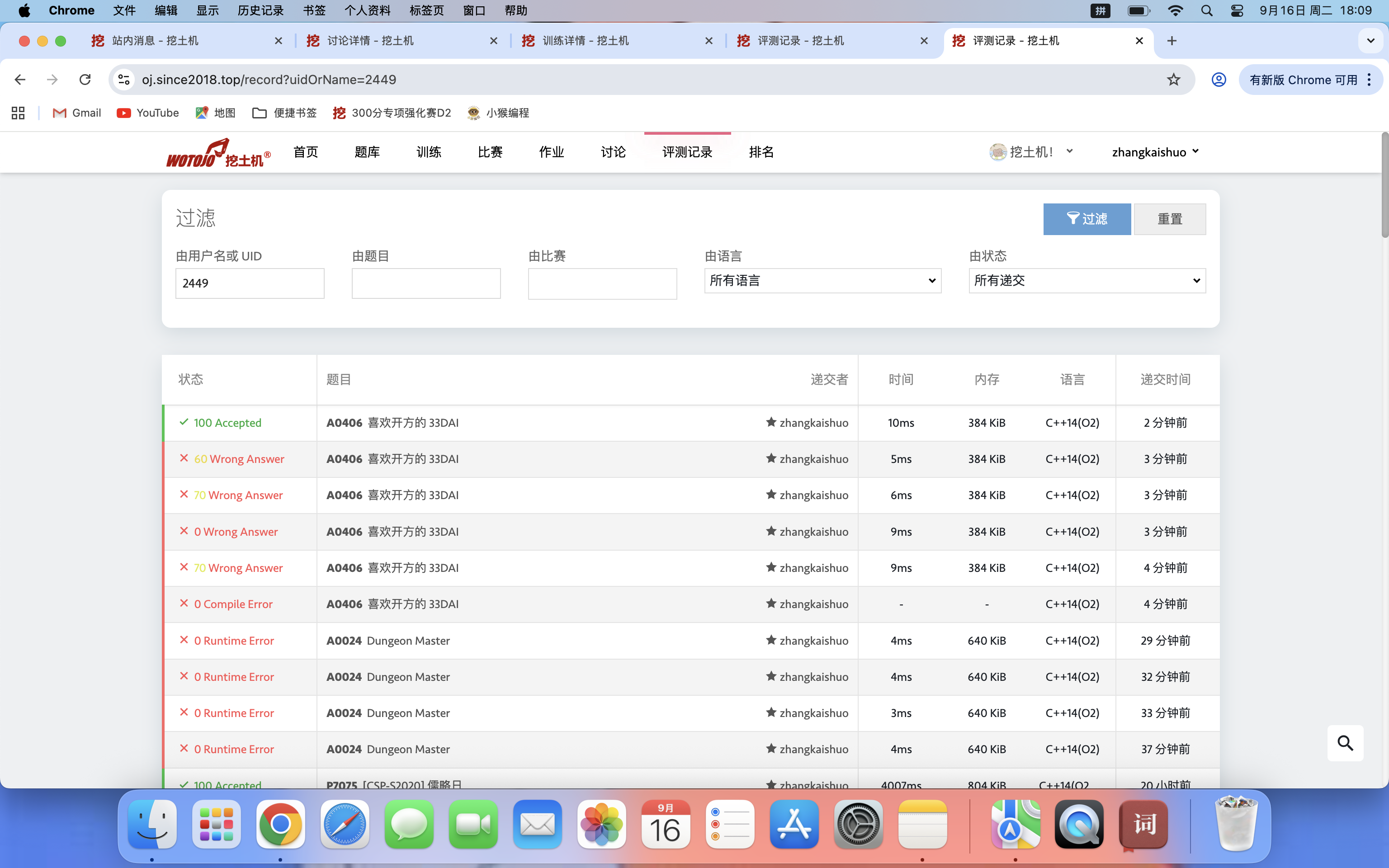1389x868 pixels.
Task: Open the new tab plus button
Action: [x=1172, y=41]
